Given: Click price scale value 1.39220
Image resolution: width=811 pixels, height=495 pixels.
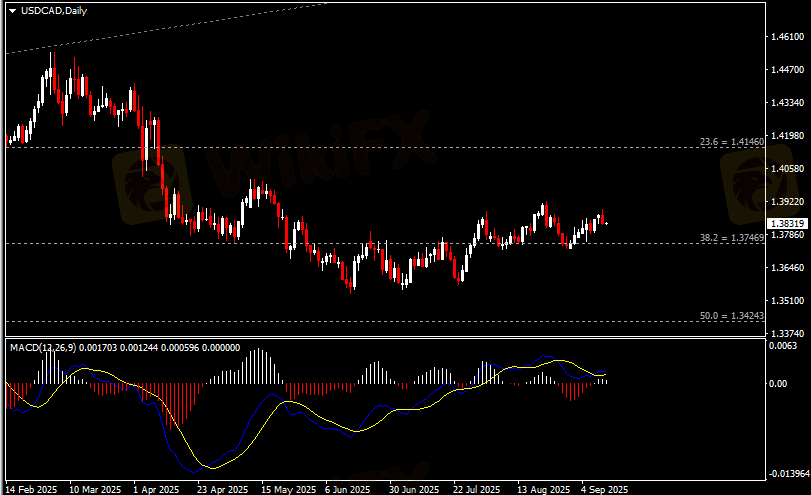Looking at the screenshot, I should 787,202.
